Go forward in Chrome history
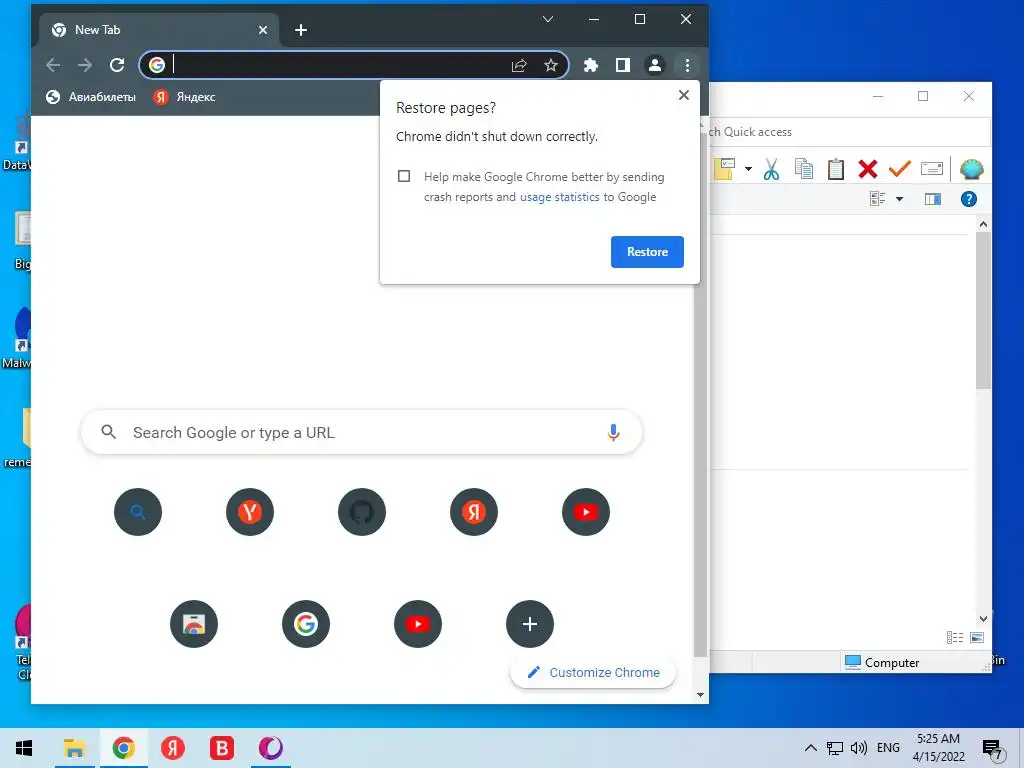The height and width of the screenshot is (768, 1024). [85, 65]
